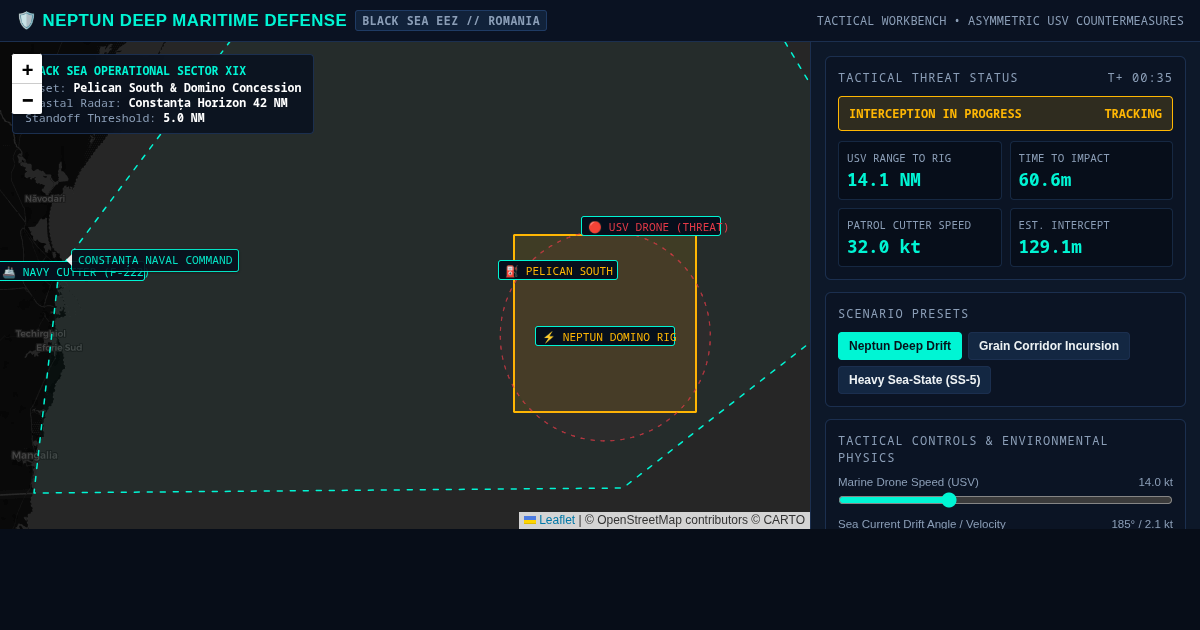Select the Neptun Deep Drift preset
Screen dimensions: 1200x630
(x=900, y=346)
